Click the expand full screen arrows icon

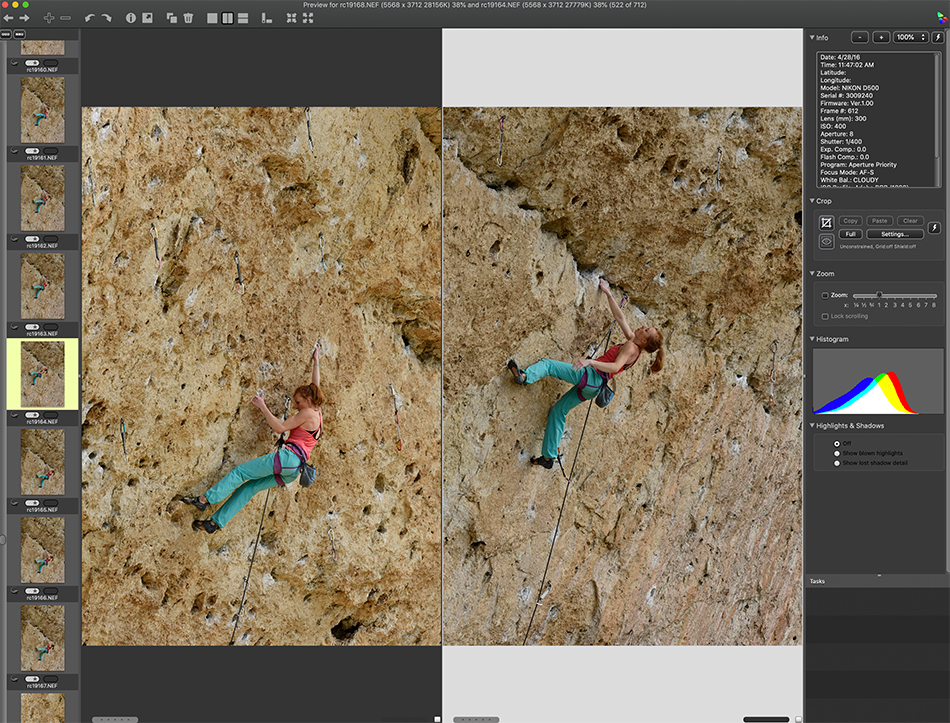308,18
